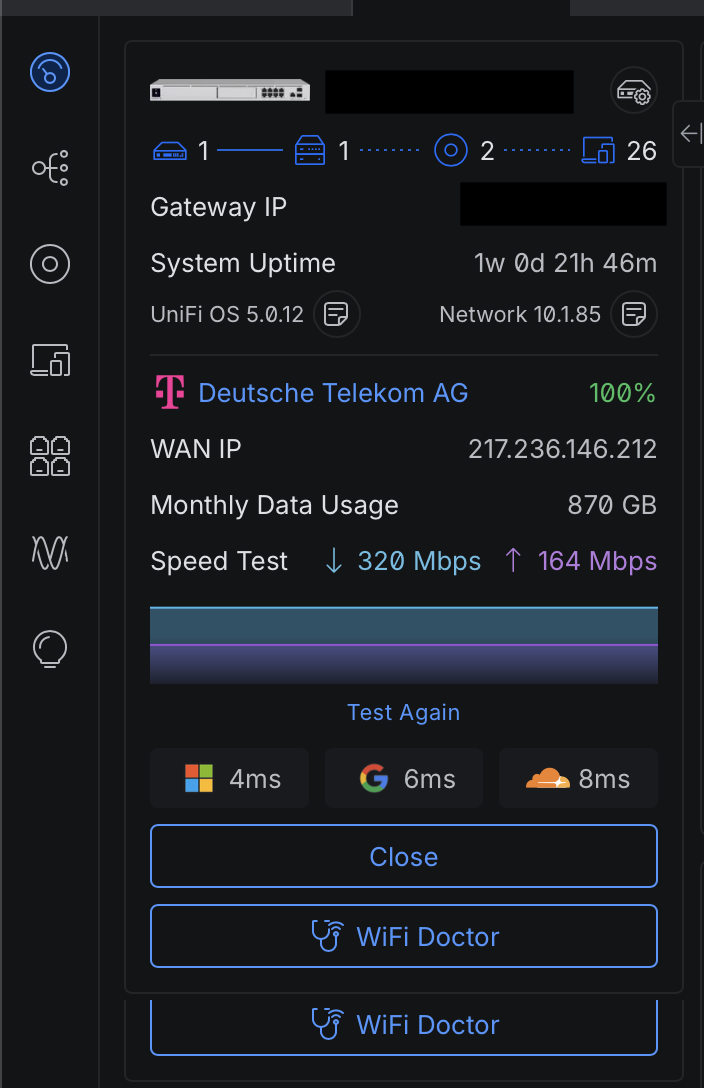View UniFi OS 5.0.12 release notes icon
The height and width of the screenshot is (1088, 704).
coord(337,313)
